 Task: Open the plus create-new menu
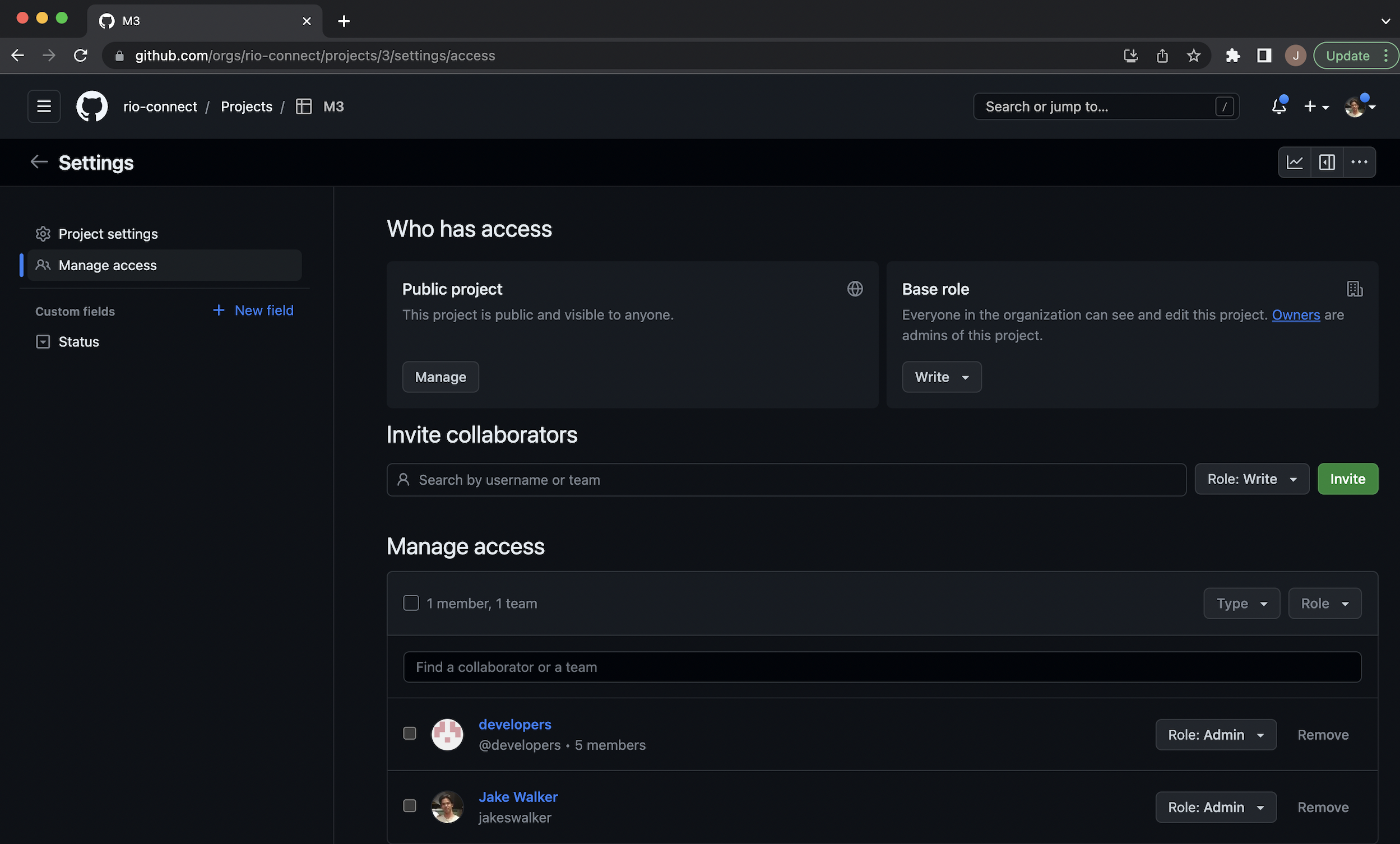pos(1316,106)
